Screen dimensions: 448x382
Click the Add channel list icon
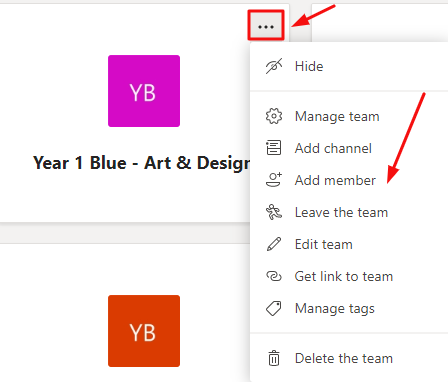point(274,148)
